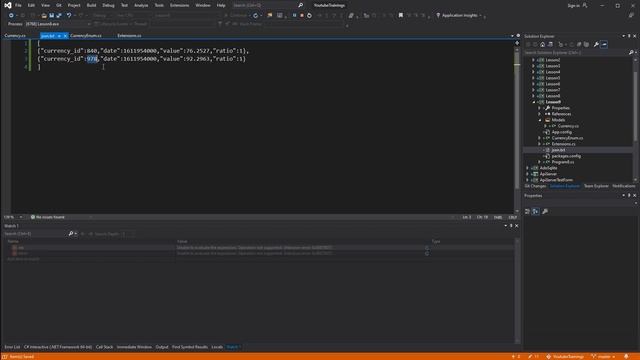This screenshot has width=640, height=360.
Task: Open the Git Changes tab
Action: (x=535, y=186)
